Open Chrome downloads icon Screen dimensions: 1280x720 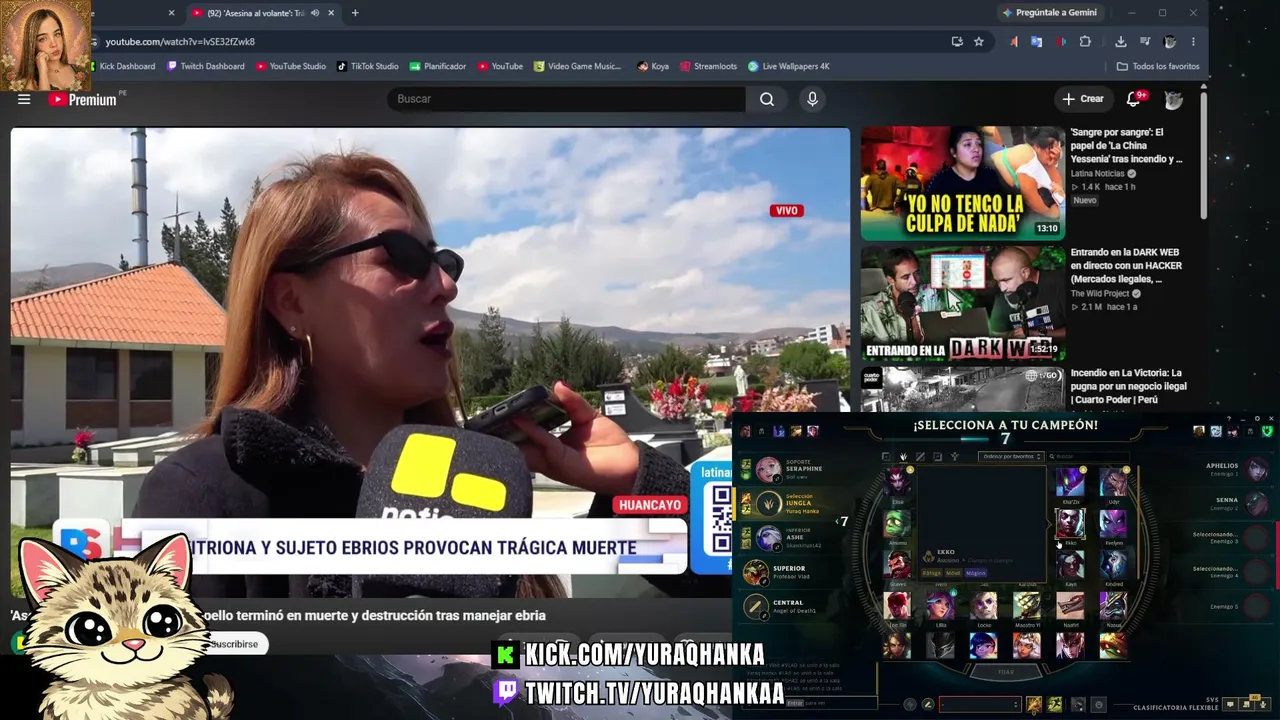[1121, 42]
